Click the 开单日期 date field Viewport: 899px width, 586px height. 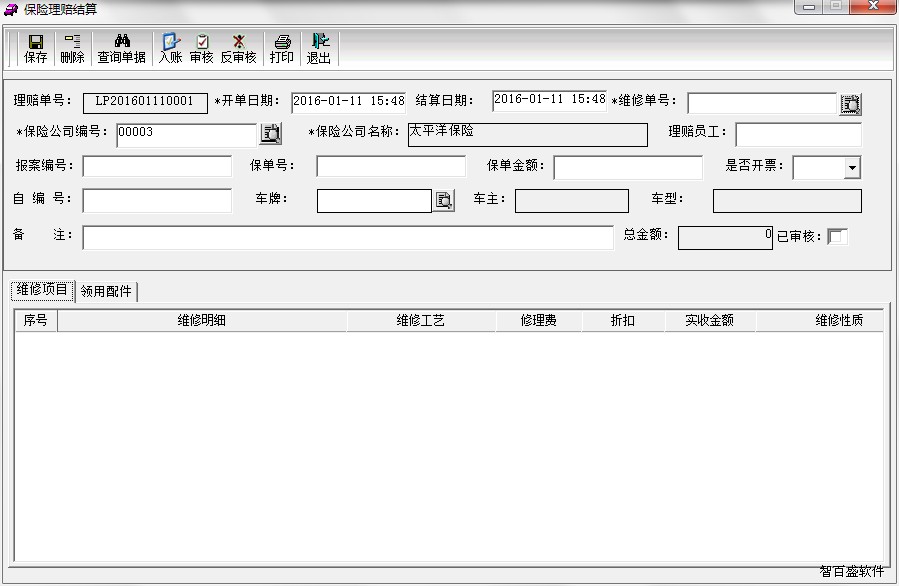pos(349,102)
